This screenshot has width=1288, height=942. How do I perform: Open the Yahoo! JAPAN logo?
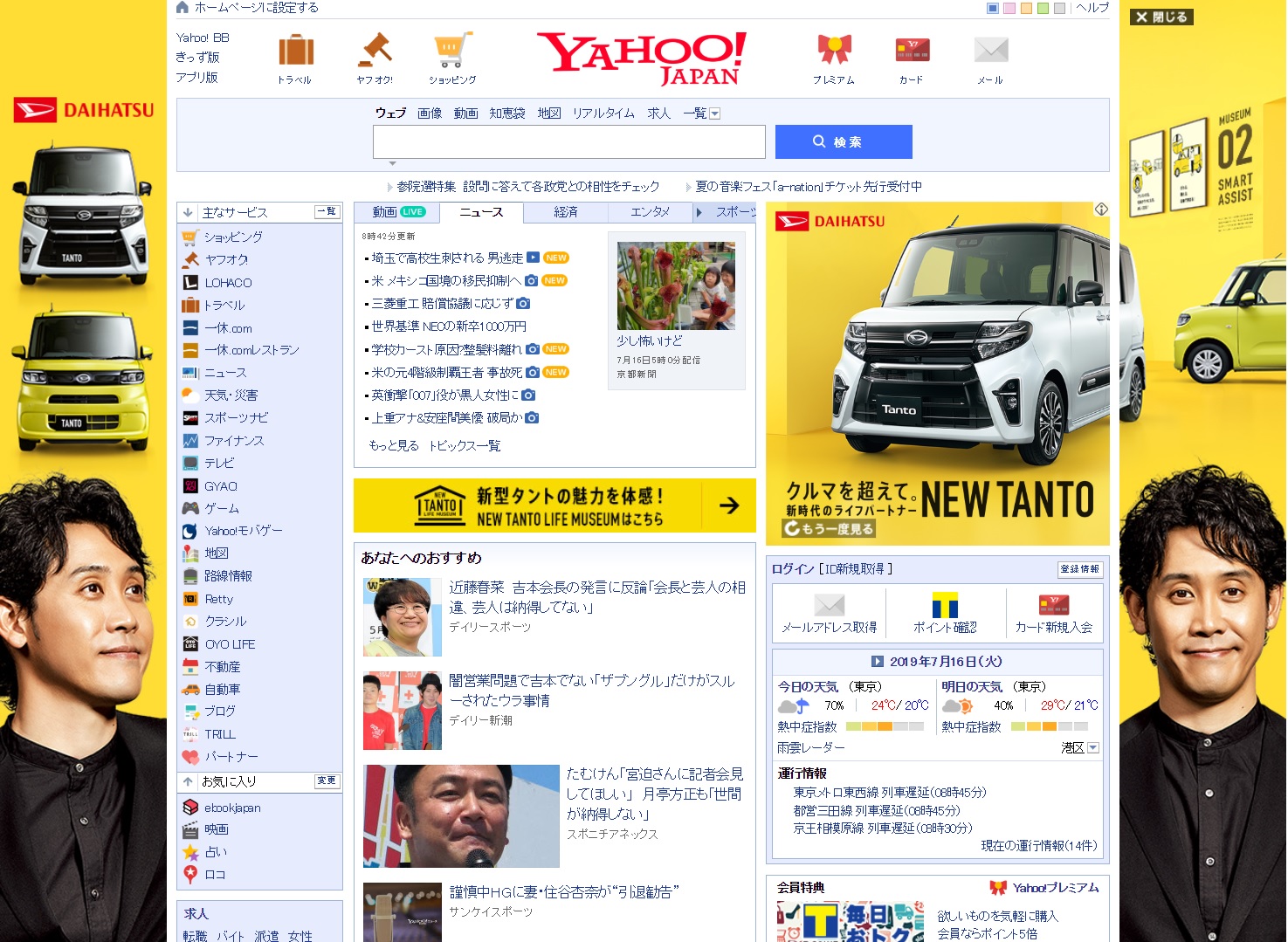pyautogui.click(x=642, y=58)
